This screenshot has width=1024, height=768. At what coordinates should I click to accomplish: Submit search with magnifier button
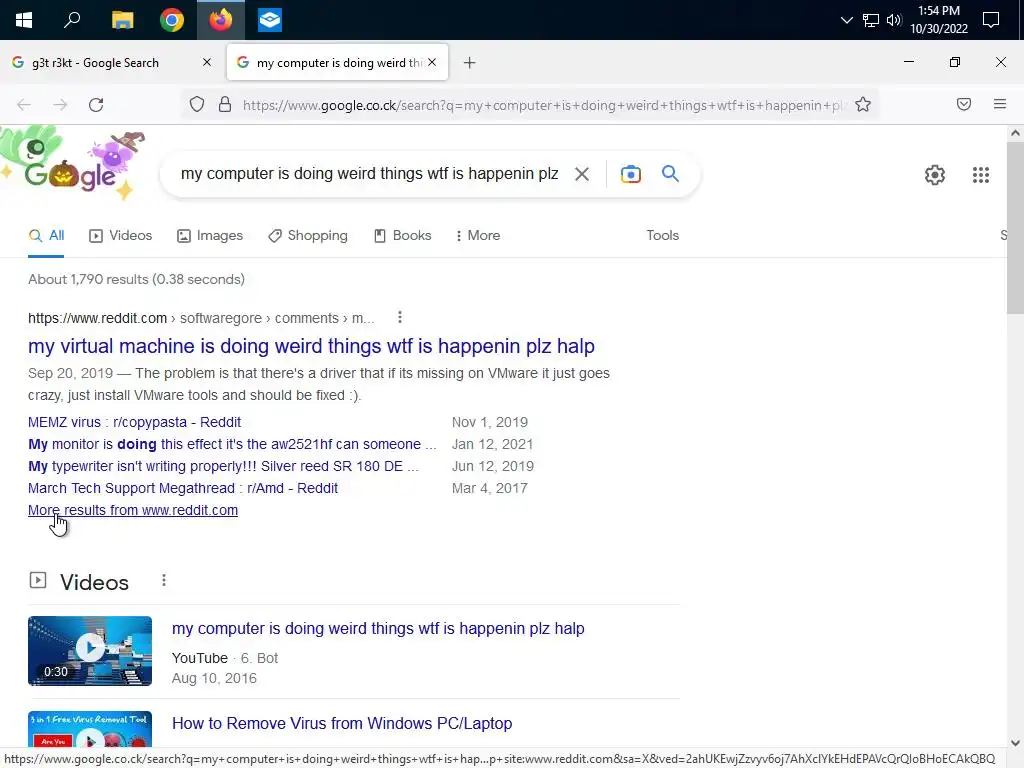coord(670,174)
